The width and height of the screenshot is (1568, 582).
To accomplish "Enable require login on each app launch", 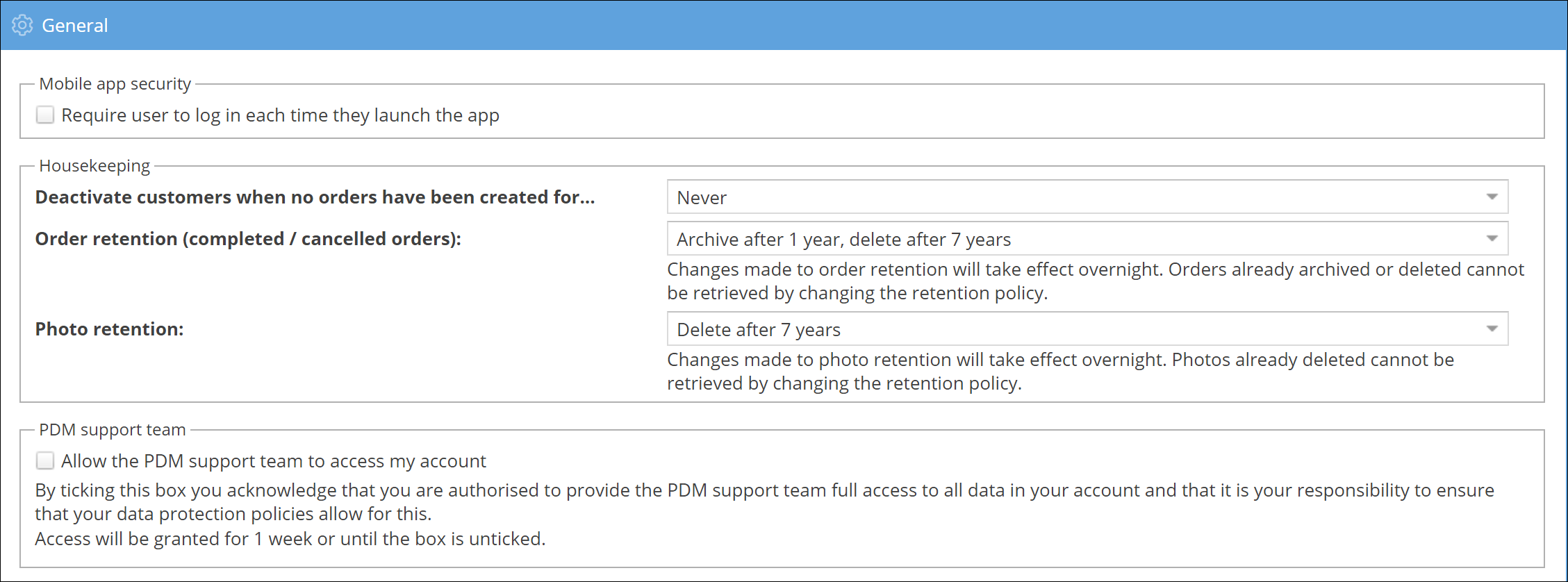I will click(x=45, y=115).
